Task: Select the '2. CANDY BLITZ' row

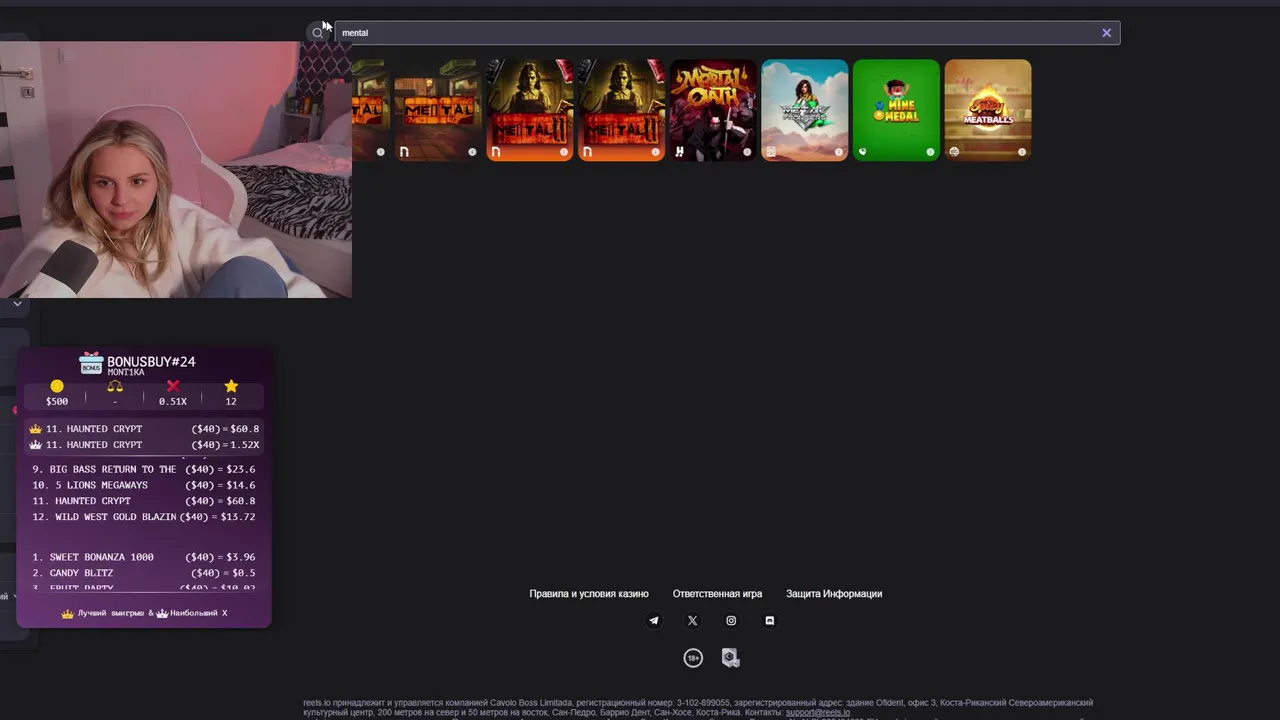Action: [x=144, y=573]
